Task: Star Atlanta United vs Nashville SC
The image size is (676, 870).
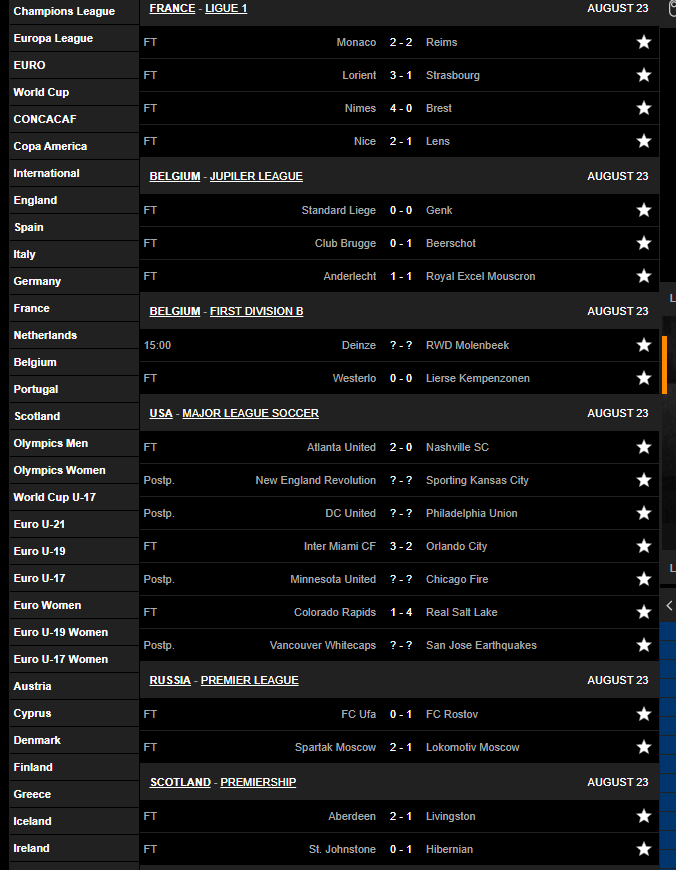Action: point(644,447)
